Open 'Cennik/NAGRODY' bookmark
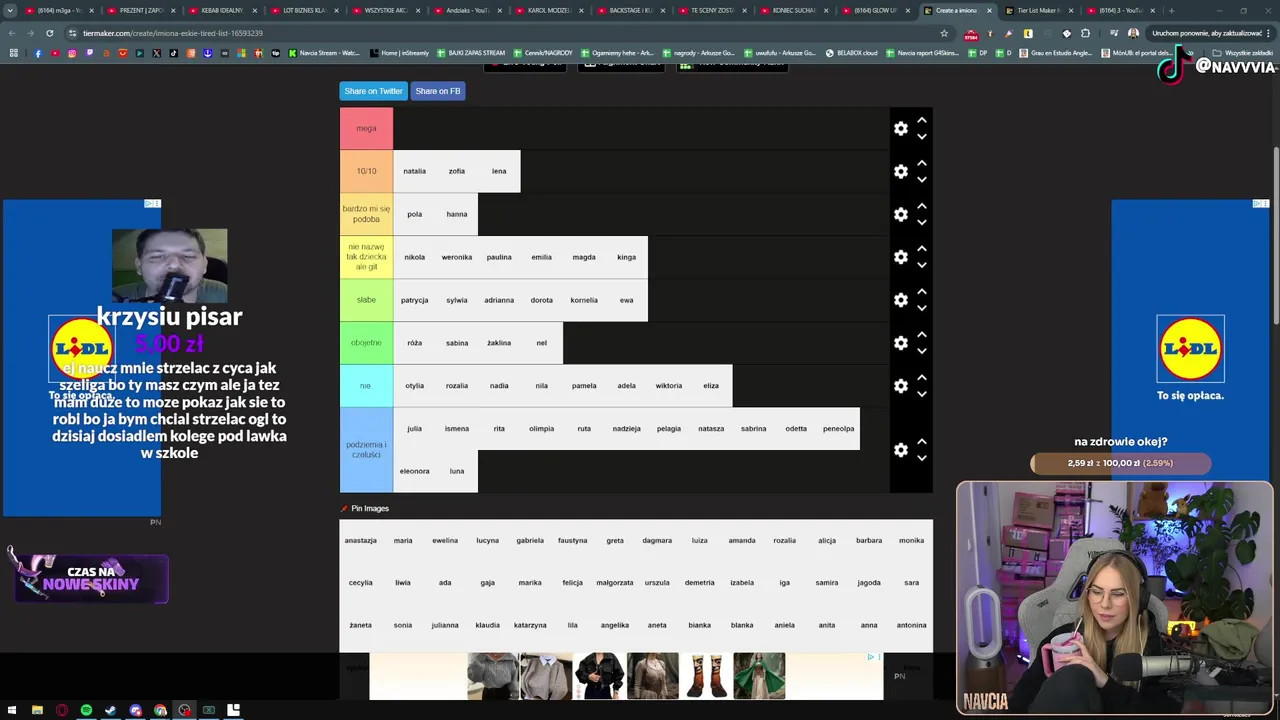The image size is (1280, 720). 544,53
